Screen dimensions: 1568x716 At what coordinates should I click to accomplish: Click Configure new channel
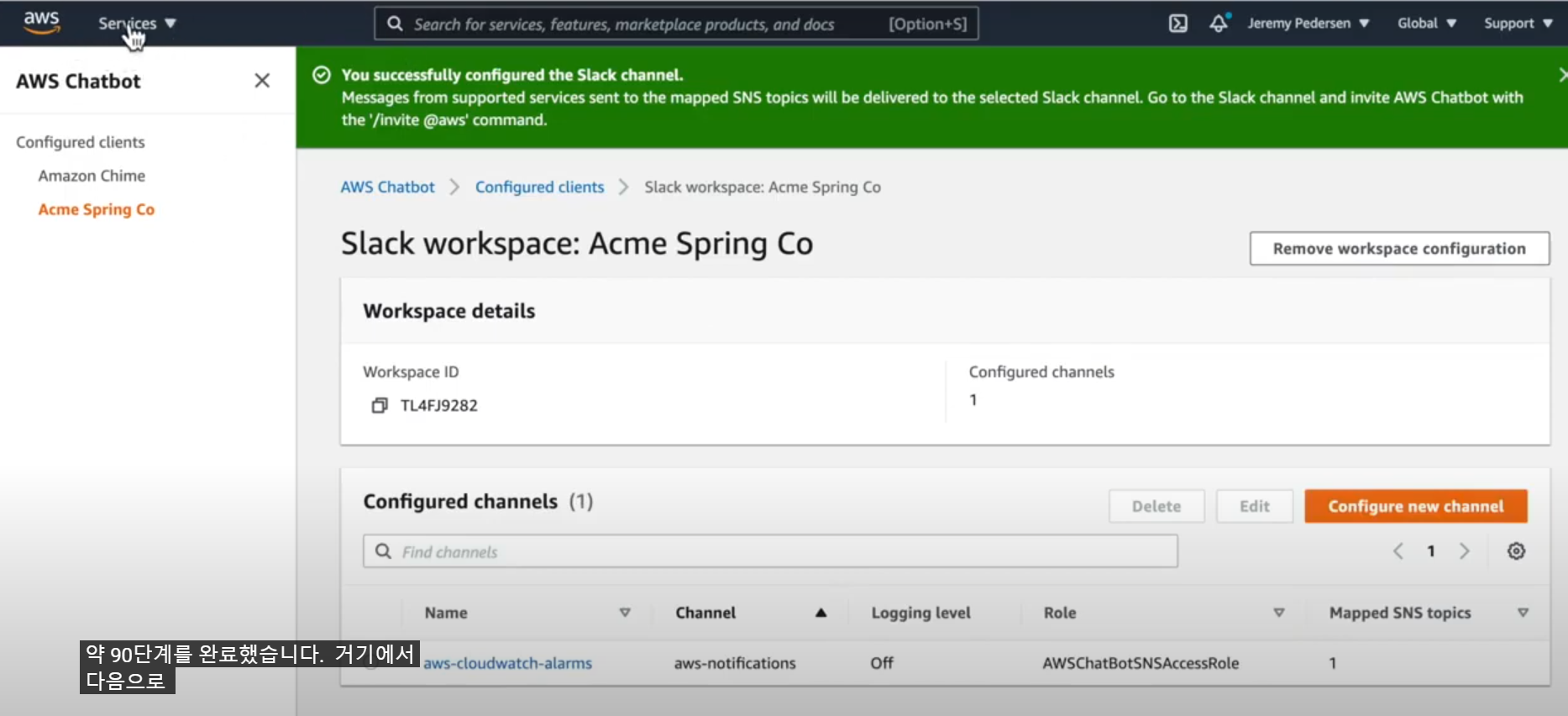click(1416, 506)
